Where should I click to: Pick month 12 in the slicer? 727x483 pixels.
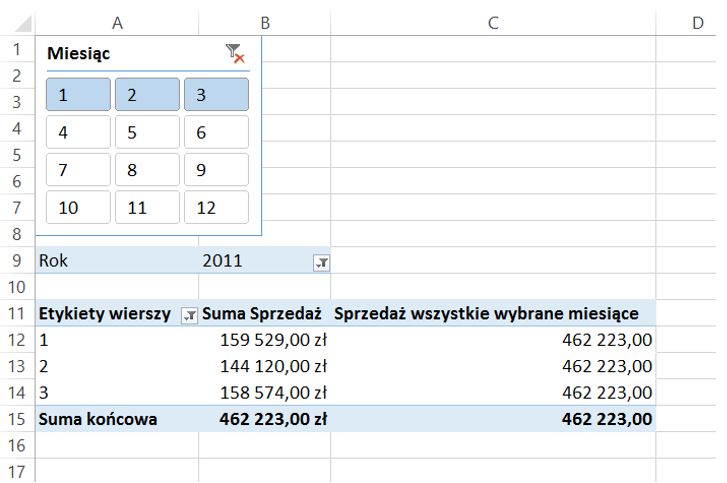tap(216, 207)
